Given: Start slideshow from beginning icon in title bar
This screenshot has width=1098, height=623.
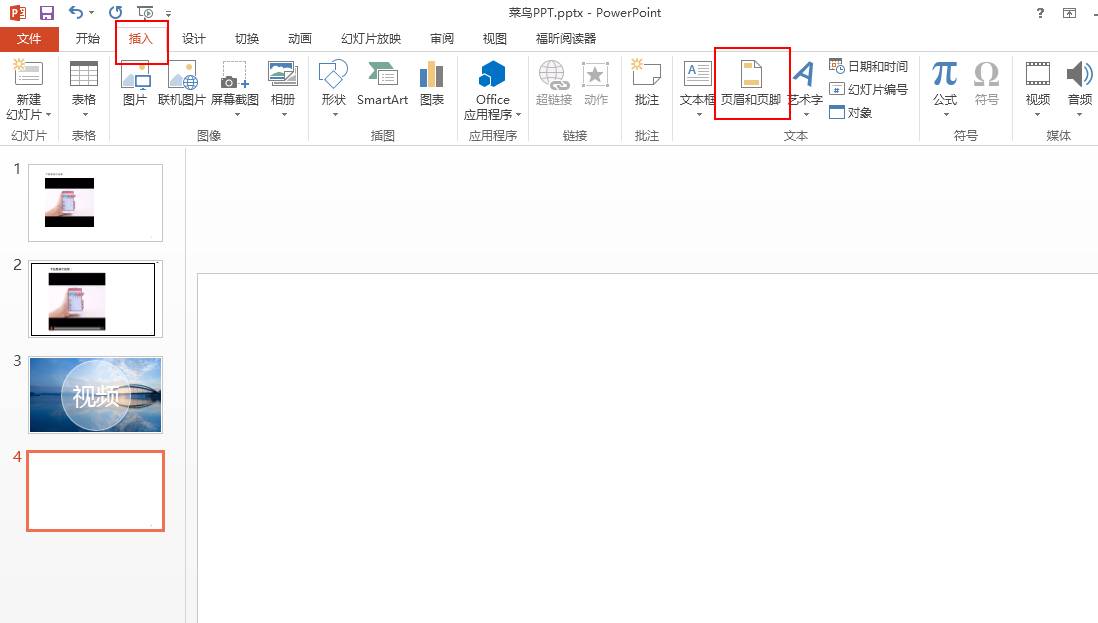Looking at the screenshot, I should pos(145,13).
